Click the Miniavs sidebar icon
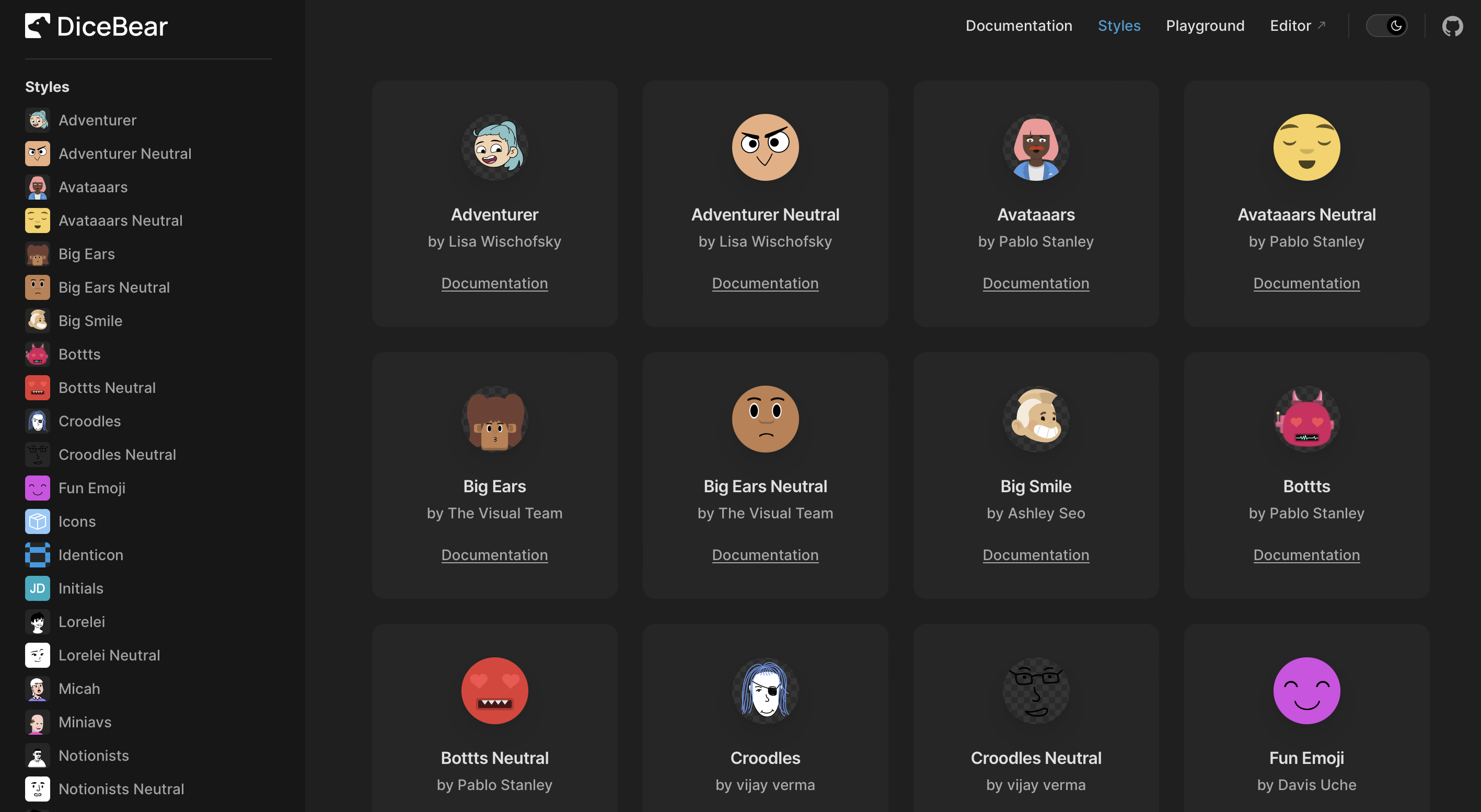The image size is (1481, 812). tap(38, 722)
